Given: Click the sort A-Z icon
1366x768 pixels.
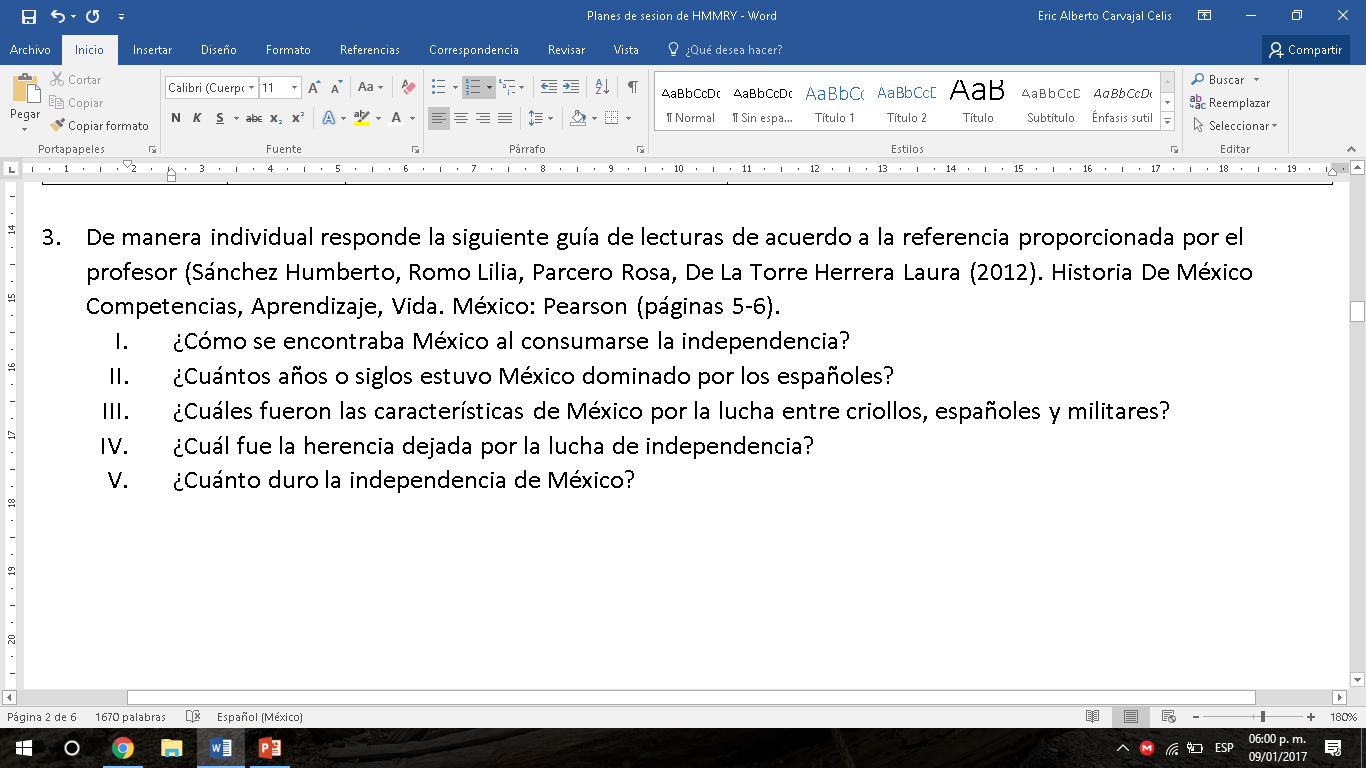Looking at the screenshot, I should click(x=602, y=88).
